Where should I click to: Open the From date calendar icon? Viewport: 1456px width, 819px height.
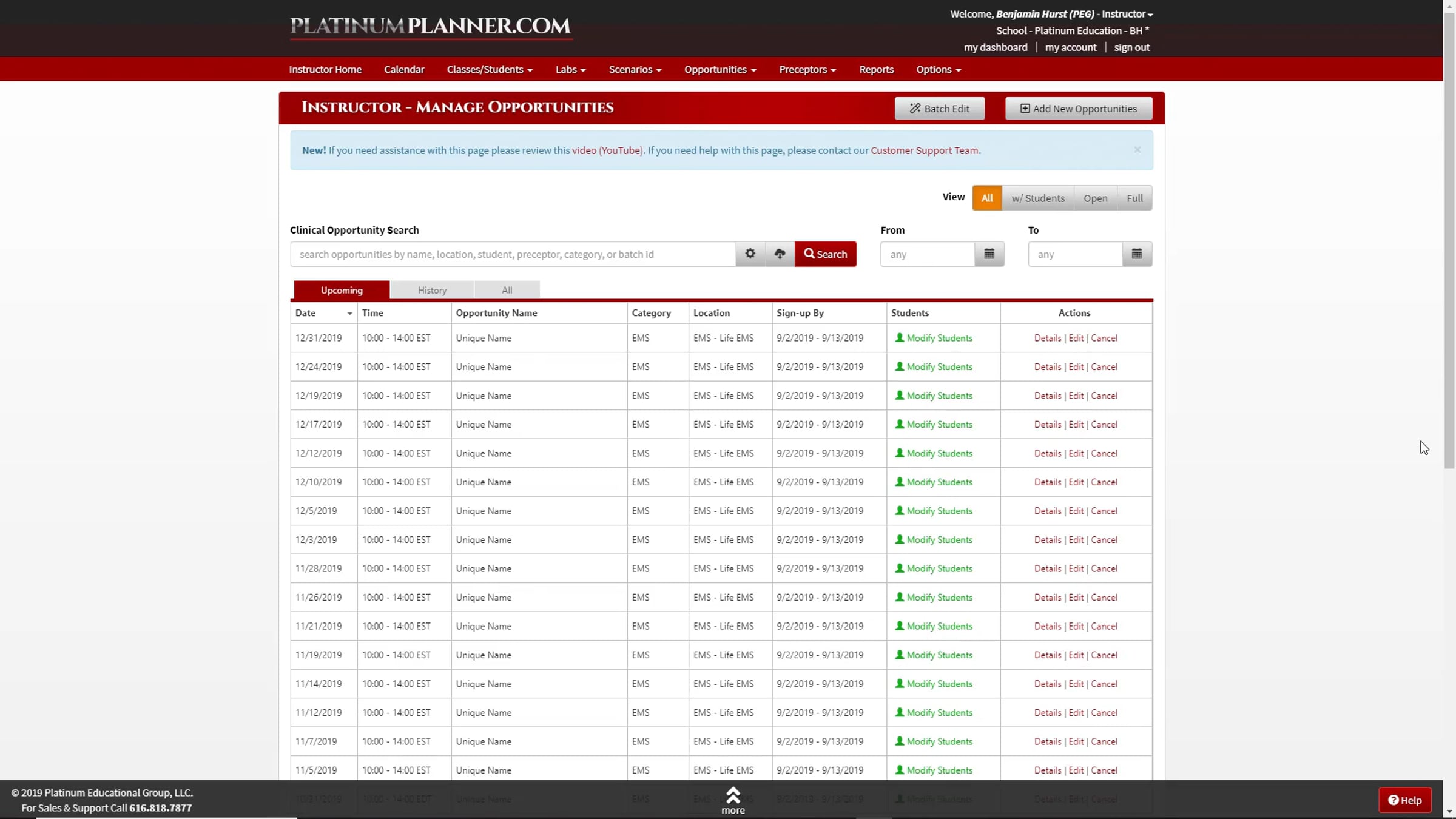(989, 254)
